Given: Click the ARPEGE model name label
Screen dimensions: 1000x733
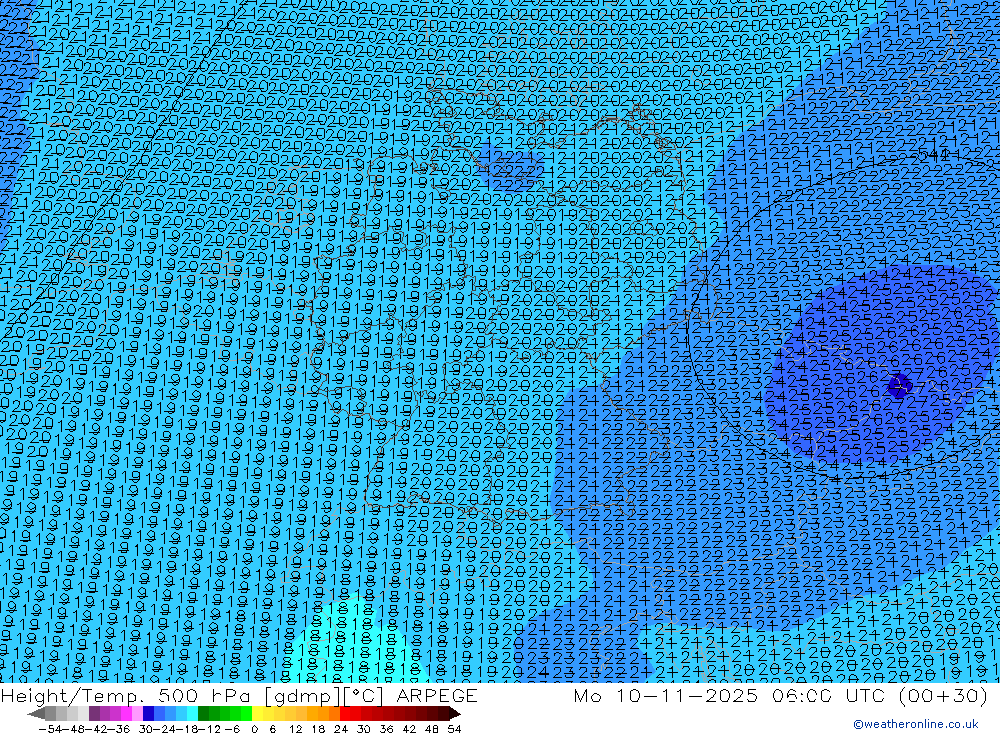Looking at the screenshot, I should tap(437, 695).
